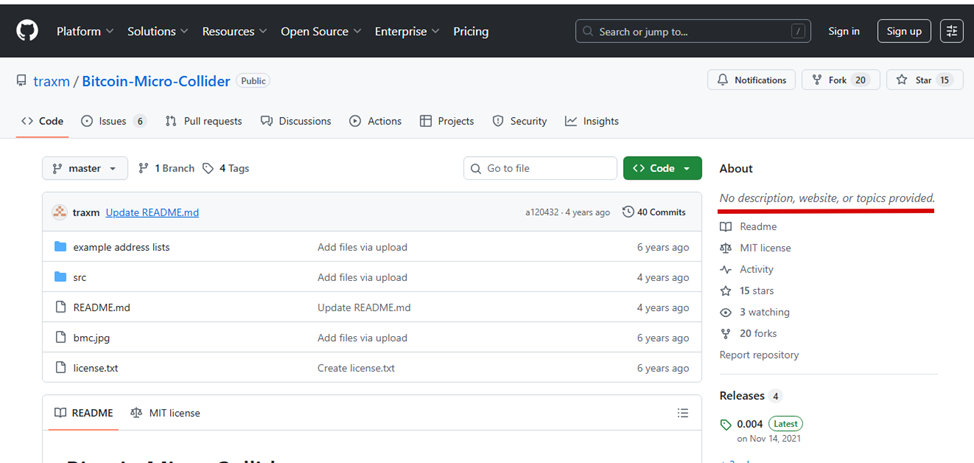
Task: Switch to the Issues tab
Action: click(x=113, y=121)
